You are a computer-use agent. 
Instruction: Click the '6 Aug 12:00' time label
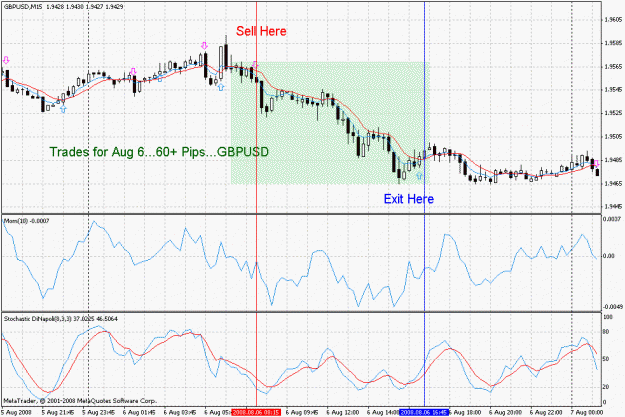[x=343, y=412]
